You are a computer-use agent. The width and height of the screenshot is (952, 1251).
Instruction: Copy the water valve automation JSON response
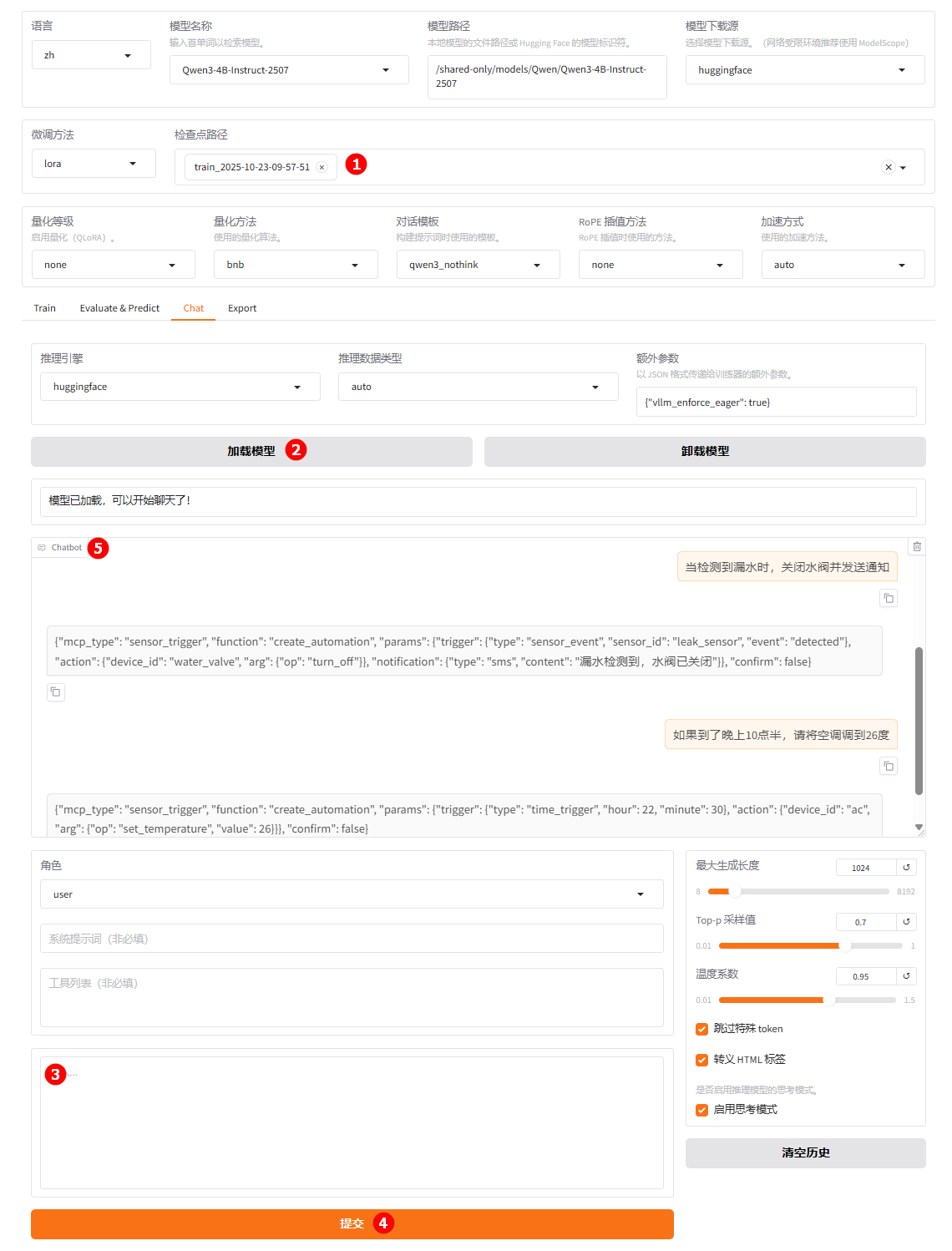click(x=56, y=691)
